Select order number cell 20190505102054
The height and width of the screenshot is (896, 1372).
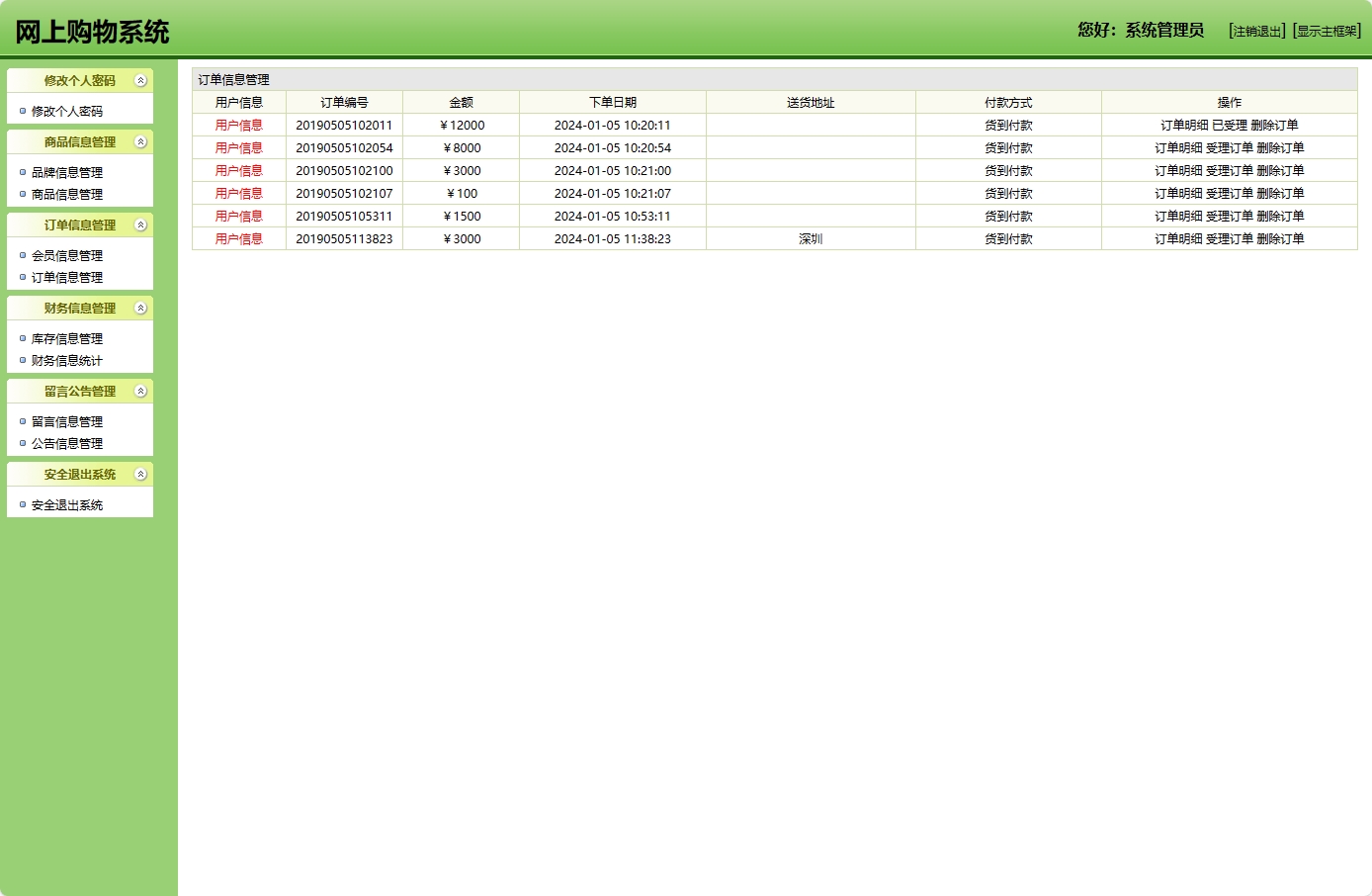pyautogui.click(x=344, y=148)
